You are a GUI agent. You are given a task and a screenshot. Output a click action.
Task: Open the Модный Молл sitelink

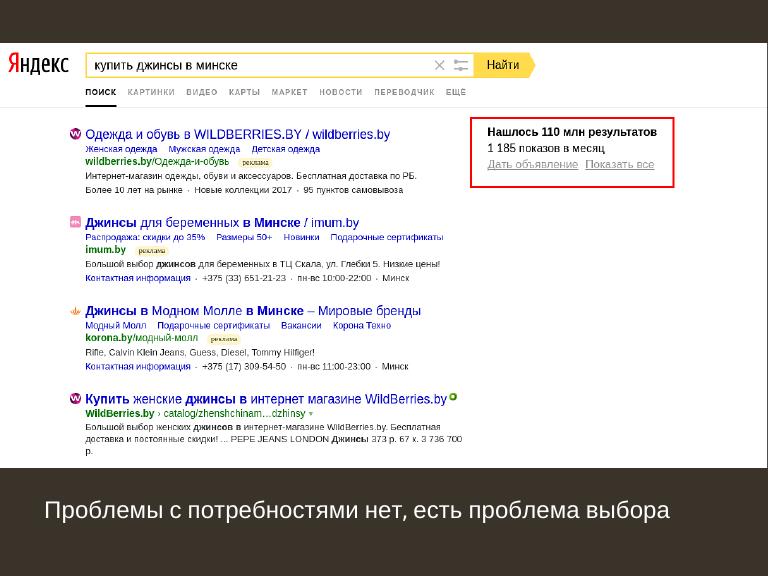(x=116, y=325)
